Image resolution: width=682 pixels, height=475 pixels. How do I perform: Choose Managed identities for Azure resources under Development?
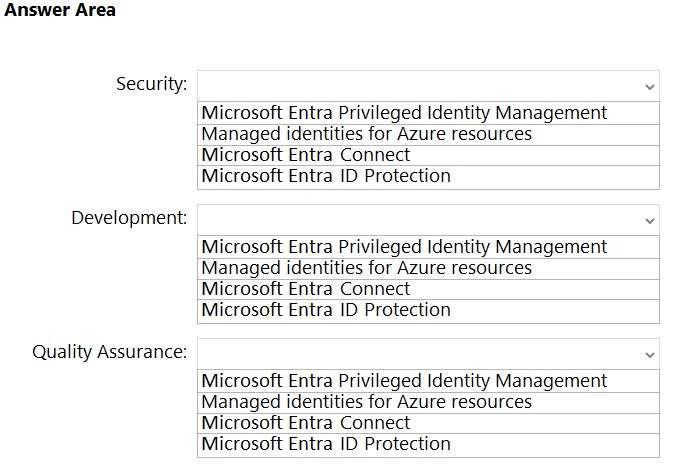(x=366, y=268)
